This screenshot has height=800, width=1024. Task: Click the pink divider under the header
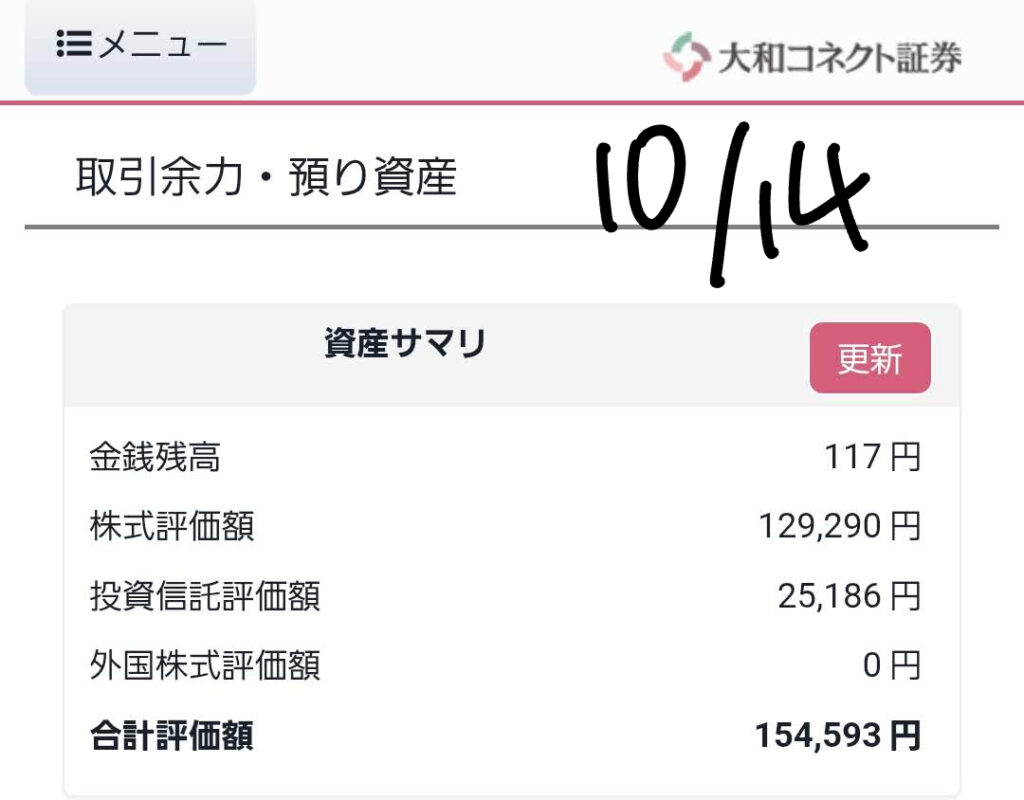click(x=512, y=102)
